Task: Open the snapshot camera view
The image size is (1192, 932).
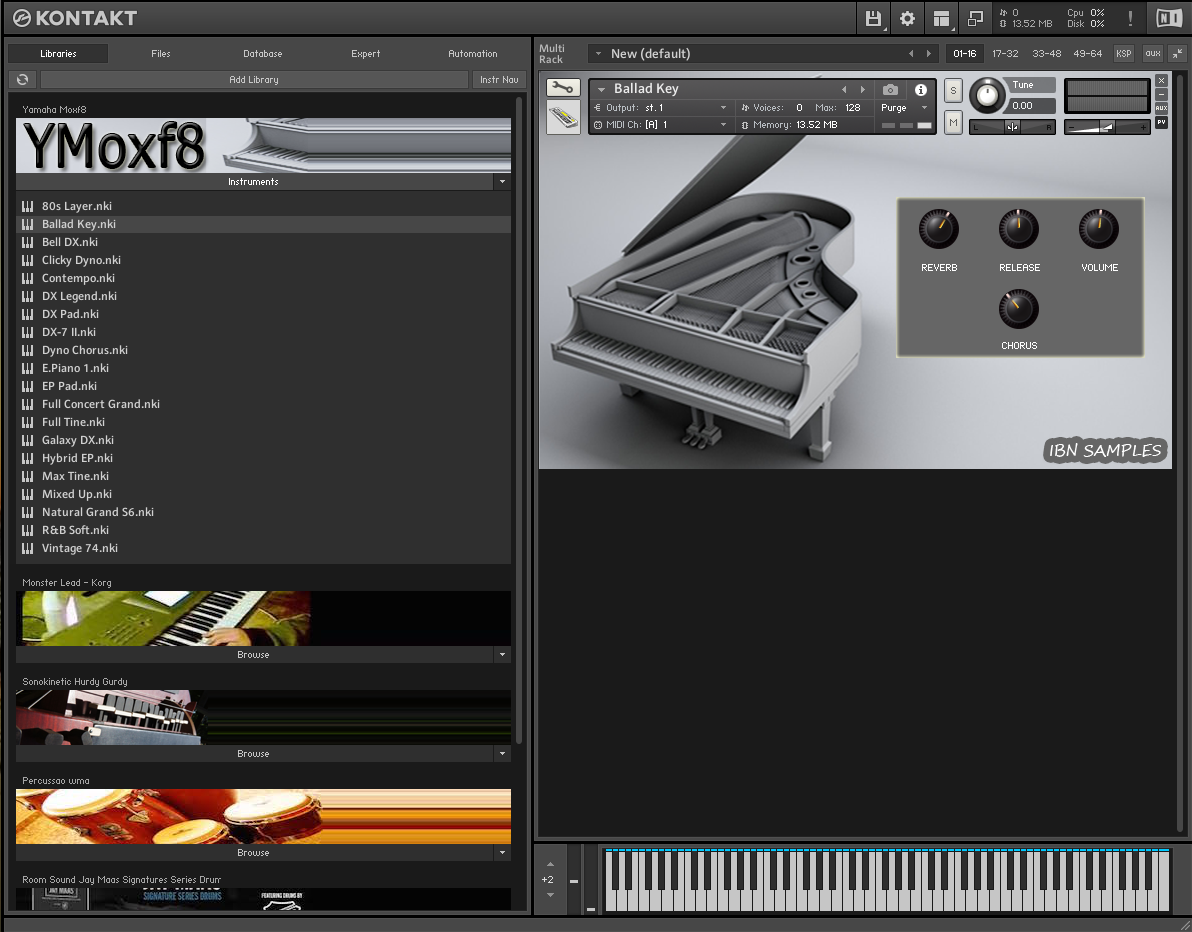Action: click(890, 90)
